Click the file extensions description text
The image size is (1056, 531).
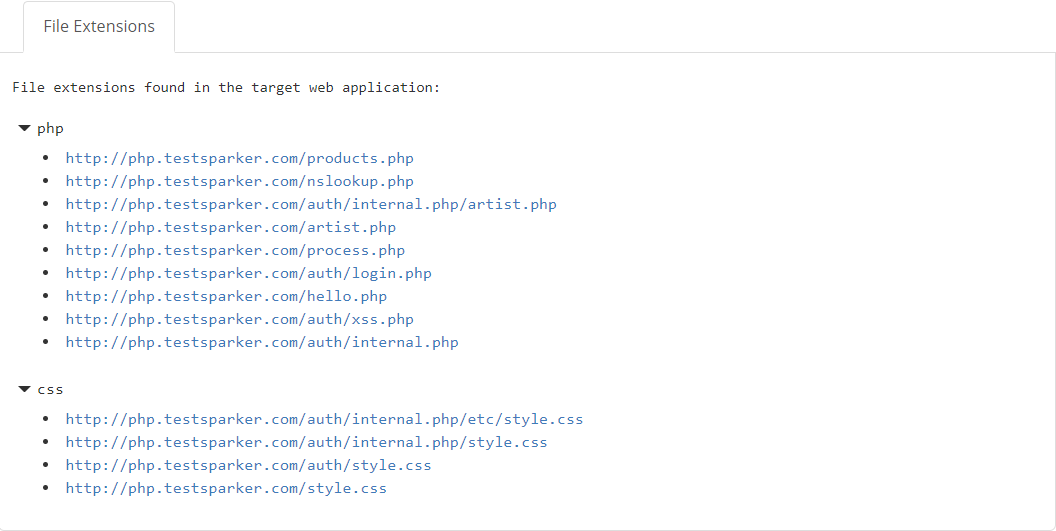(226, 87)
